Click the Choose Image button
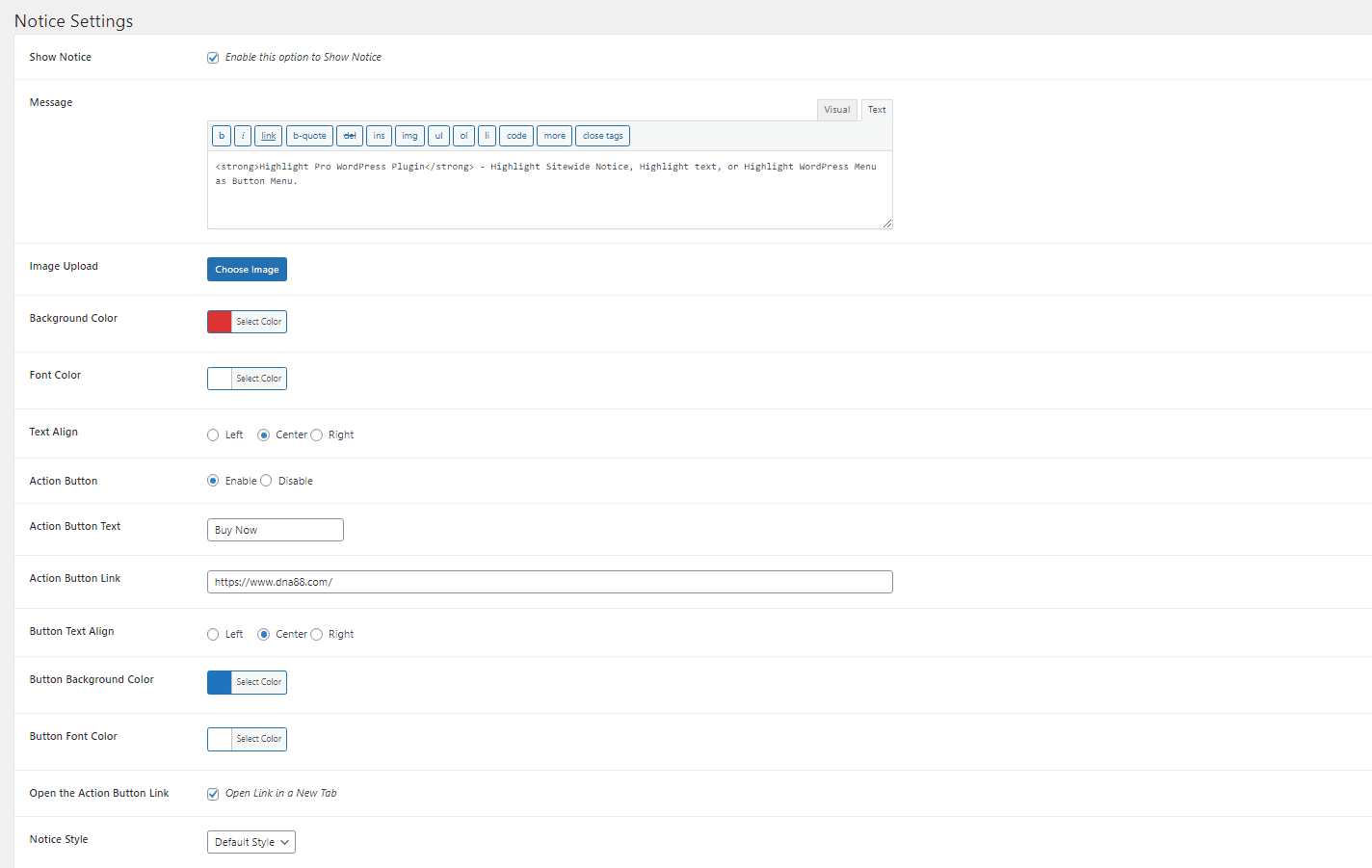This screenshot has height=868, width=1372. (x=247, y=270)
